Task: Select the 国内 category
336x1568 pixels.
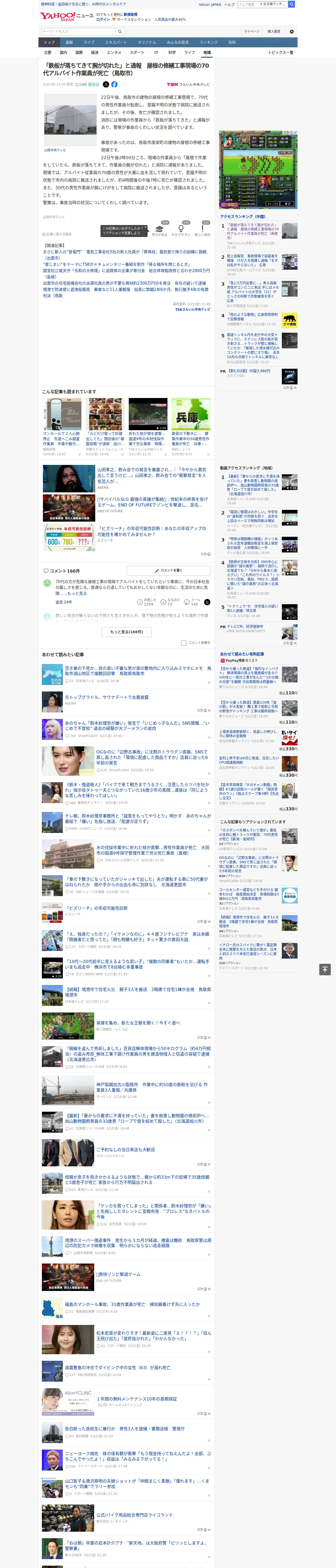Action: click(x=63, y=52)
